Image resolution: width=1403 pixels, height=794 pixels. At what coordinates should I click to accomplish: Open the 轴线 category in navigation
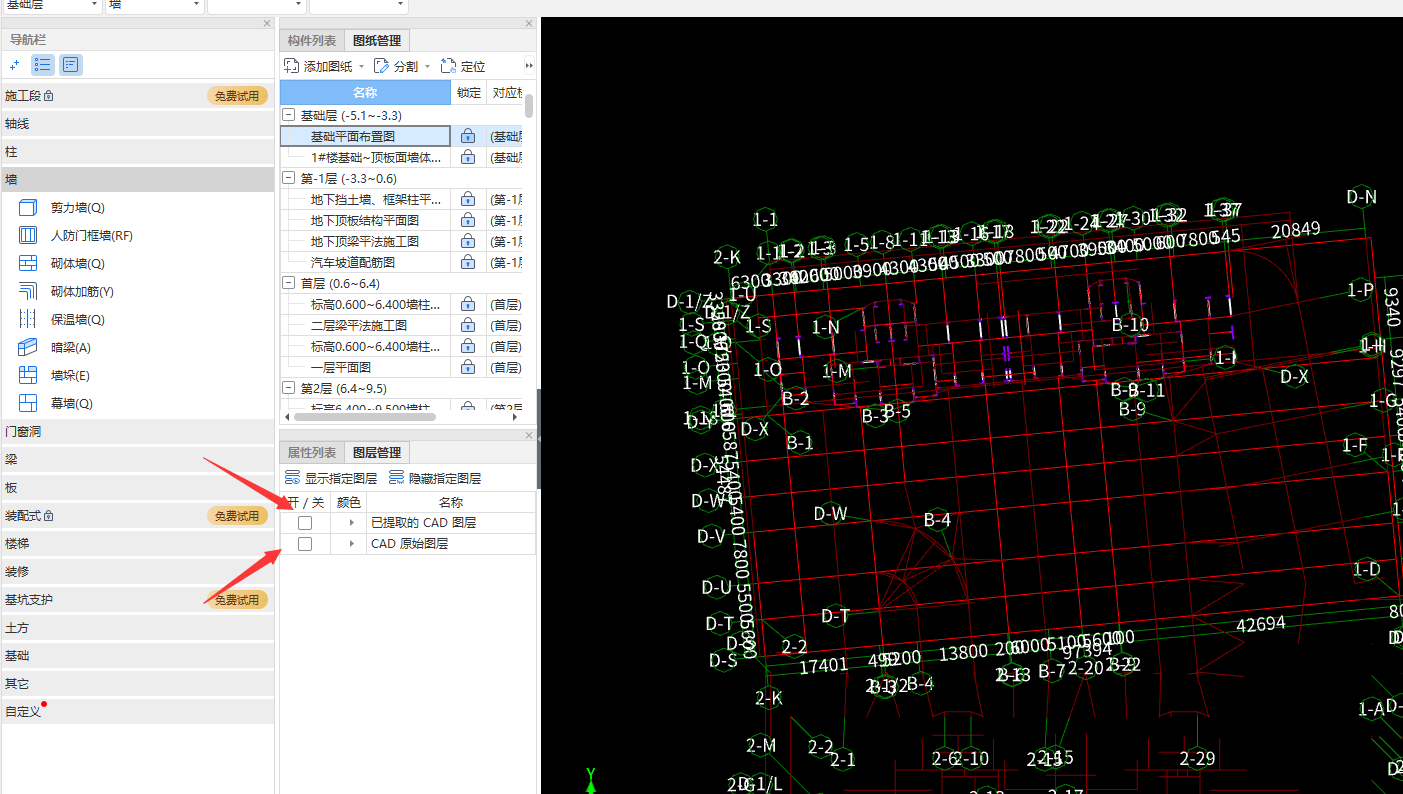tap(137, 124)
